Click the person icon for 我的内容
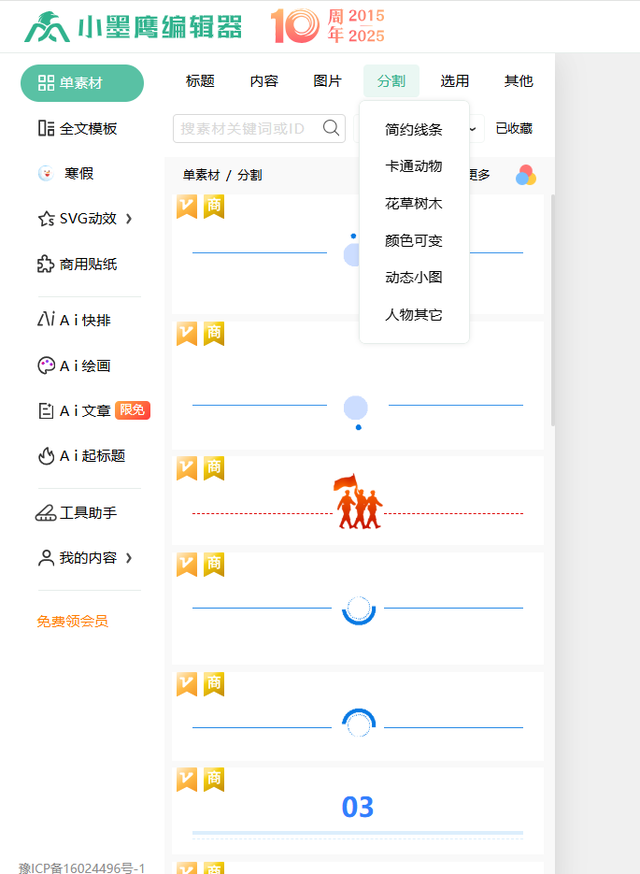The image size is (640, 874). point(46,558)
